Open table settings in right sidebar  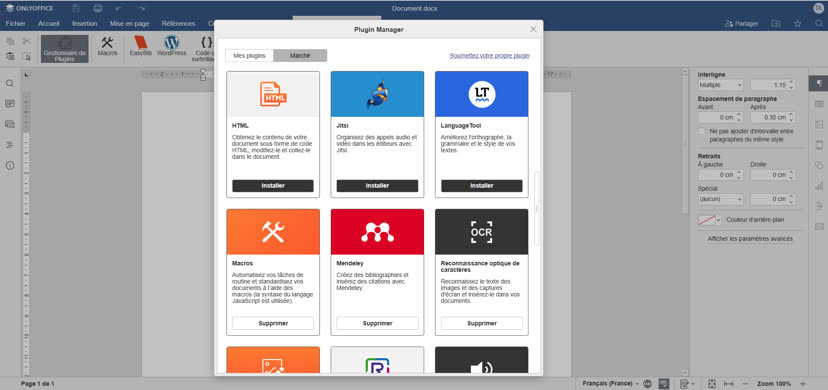point(819,104)
